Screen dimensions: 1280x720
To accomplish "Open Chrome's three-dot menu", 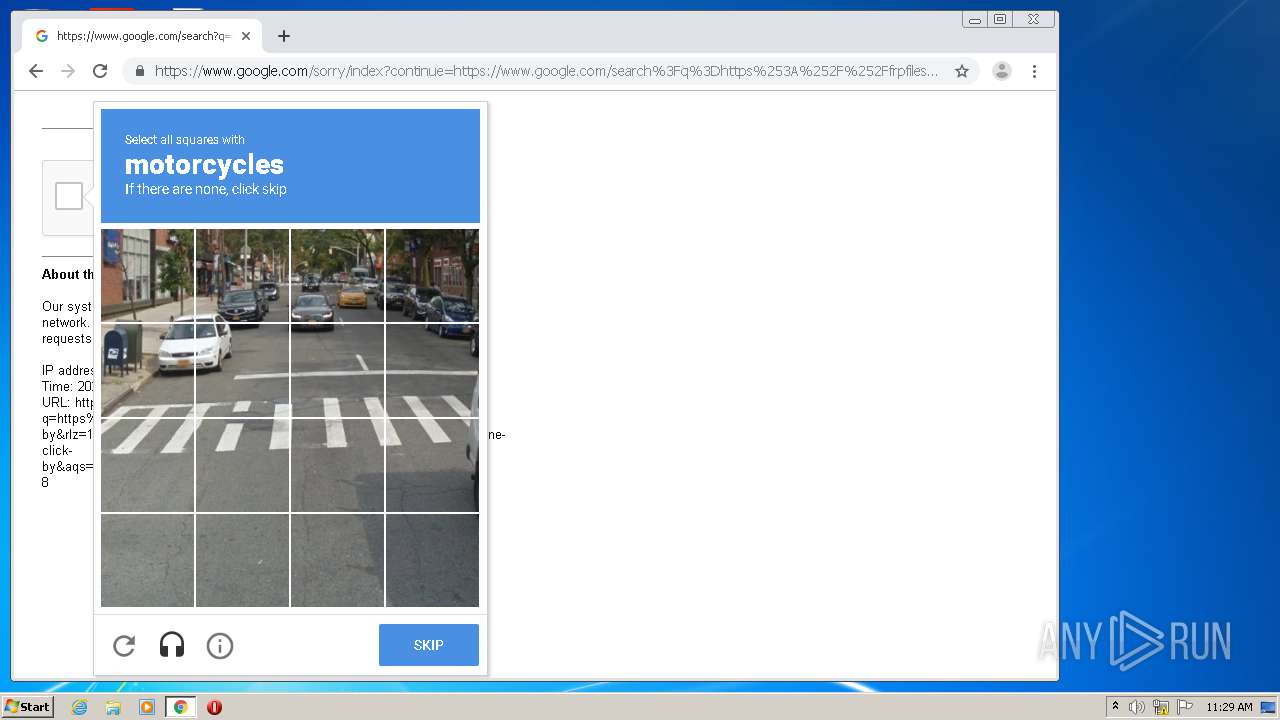I will click(x=1034, y=71).
